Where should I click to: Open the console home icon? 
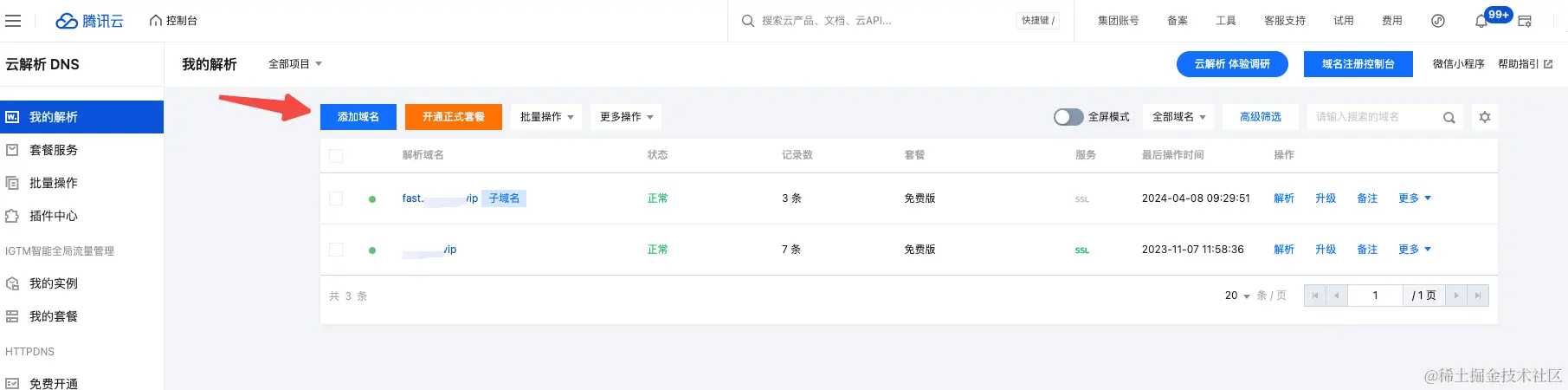click(156, 21)
